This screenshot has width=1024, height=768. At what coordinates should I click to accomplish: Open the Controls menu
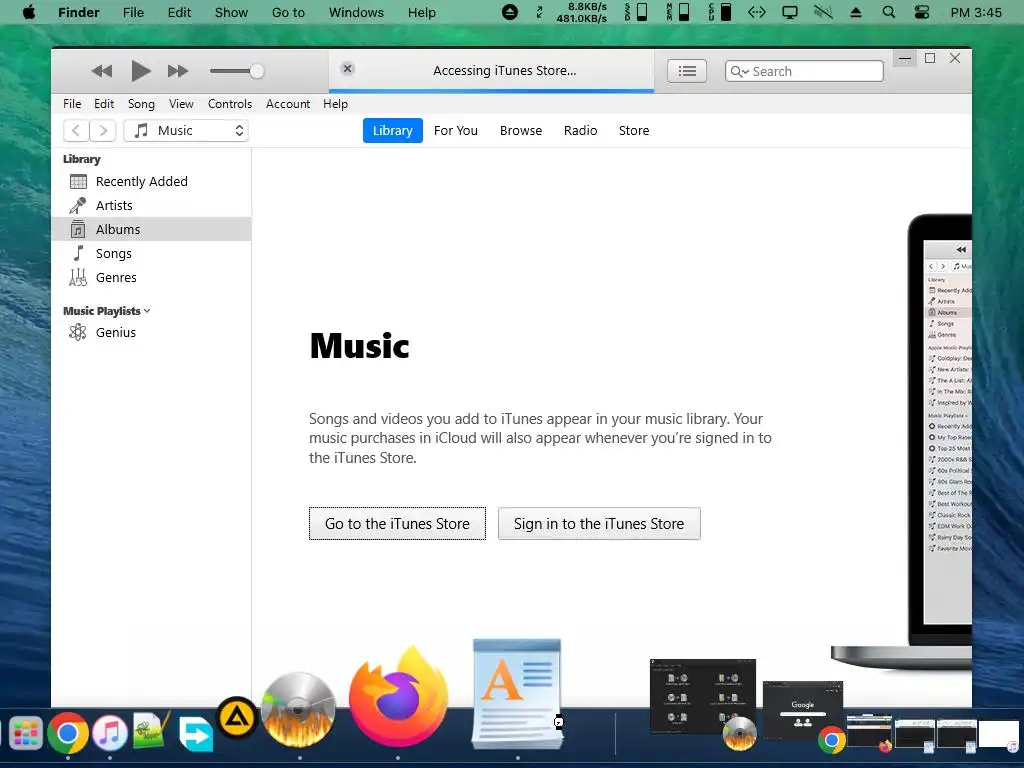pyautogui.click(x=230, y=104)
